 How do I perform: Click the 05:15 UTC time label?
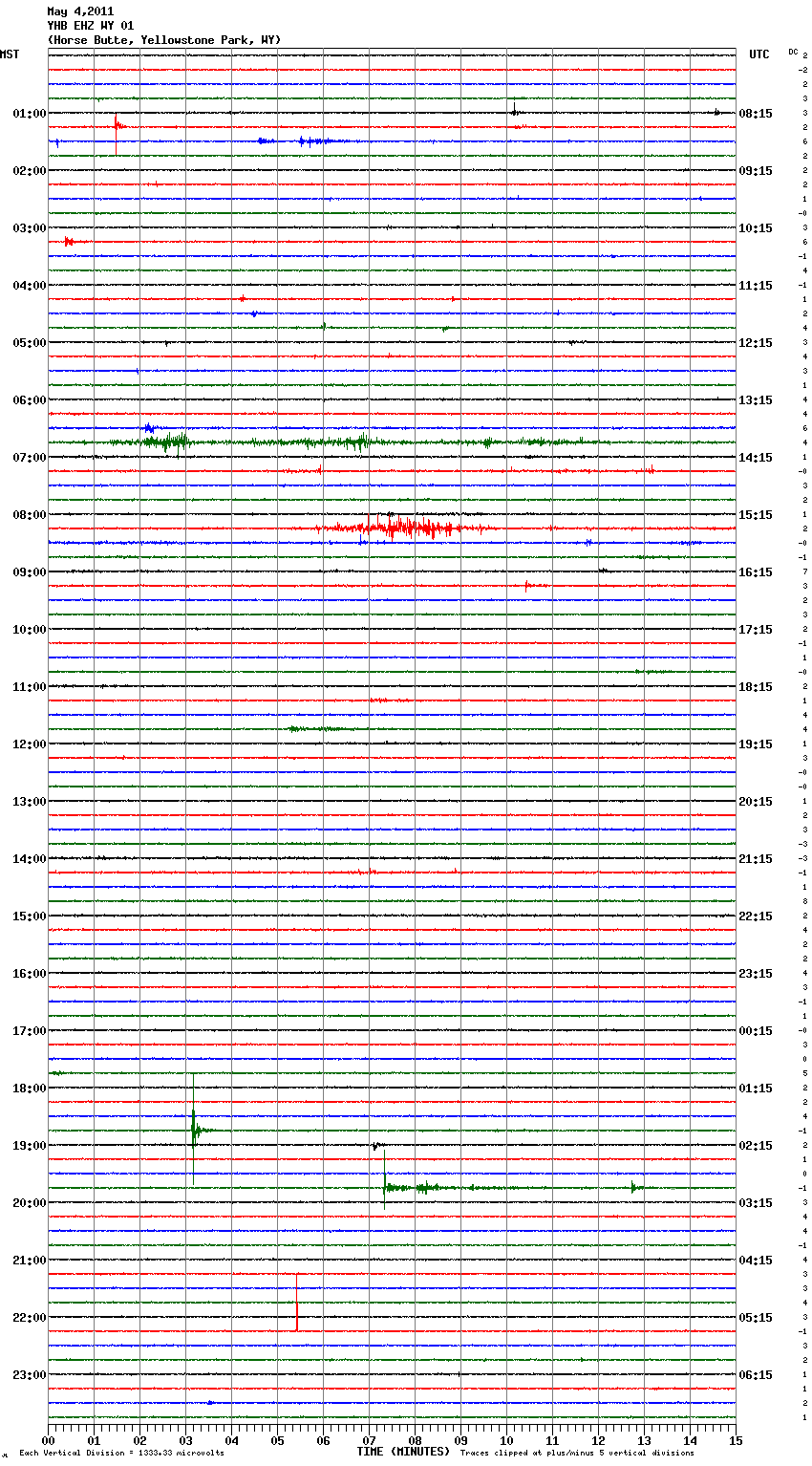(x=756, y=1318)
